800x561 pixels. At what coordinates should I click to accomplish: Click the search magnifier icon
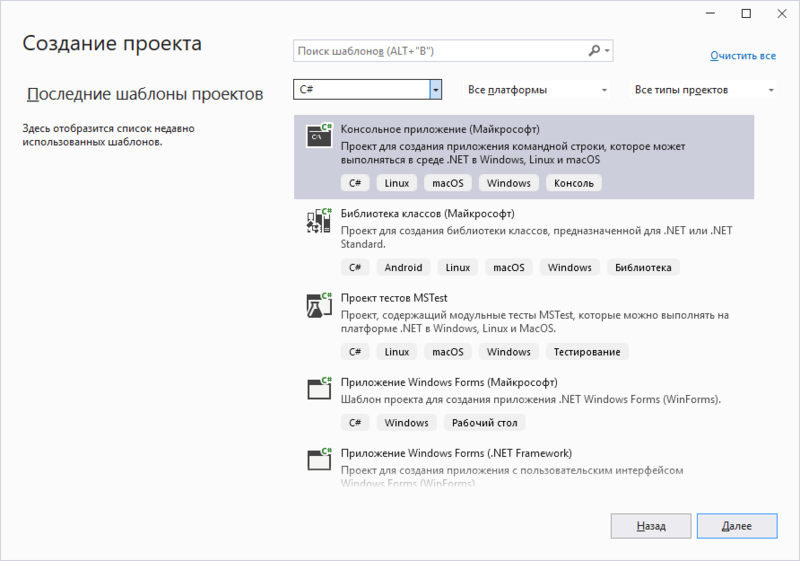click(x=594, y=51)
